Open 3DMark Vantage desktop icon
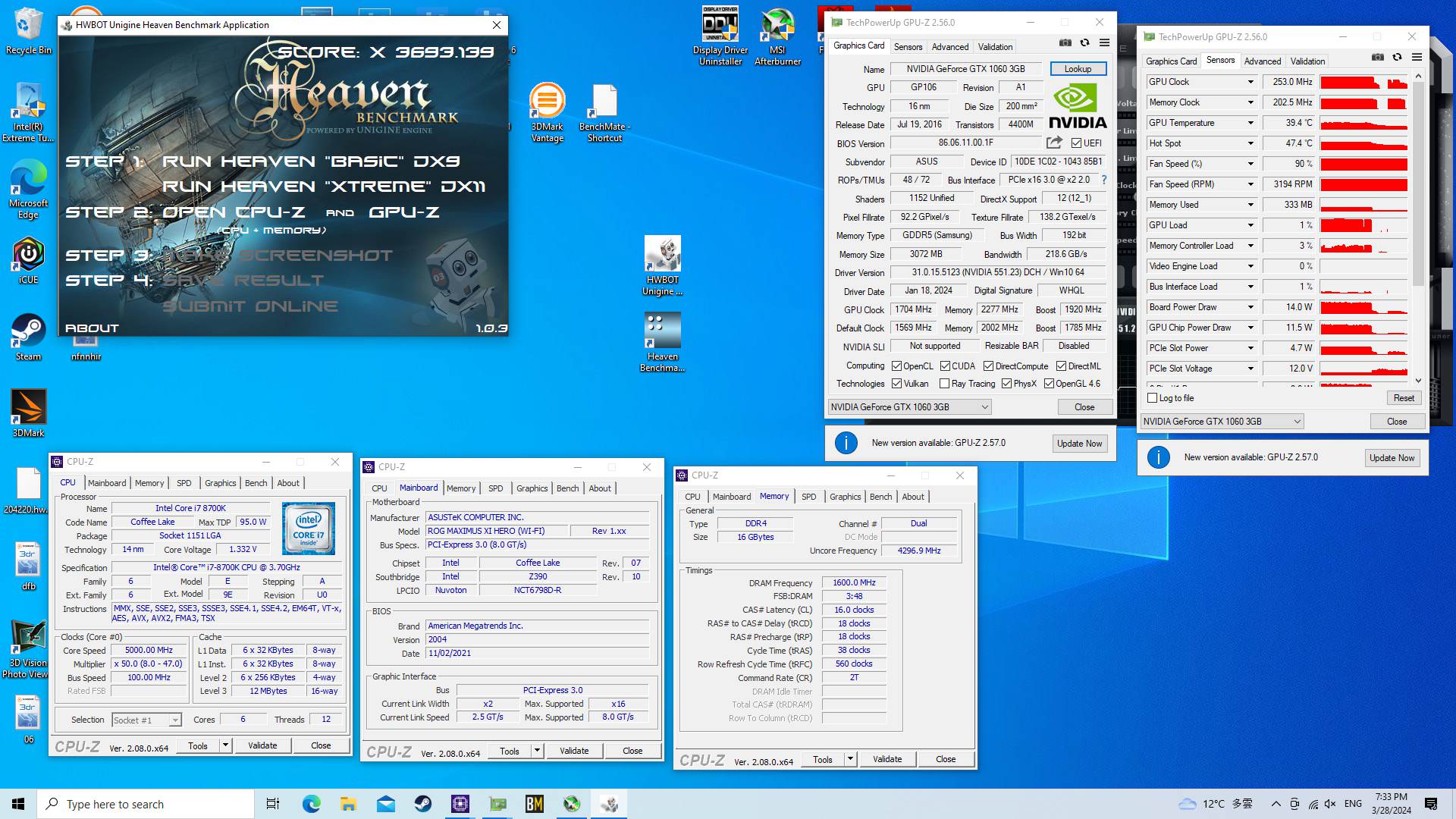This screenshot has width=1456, height=819. click(x=547, y=112)
